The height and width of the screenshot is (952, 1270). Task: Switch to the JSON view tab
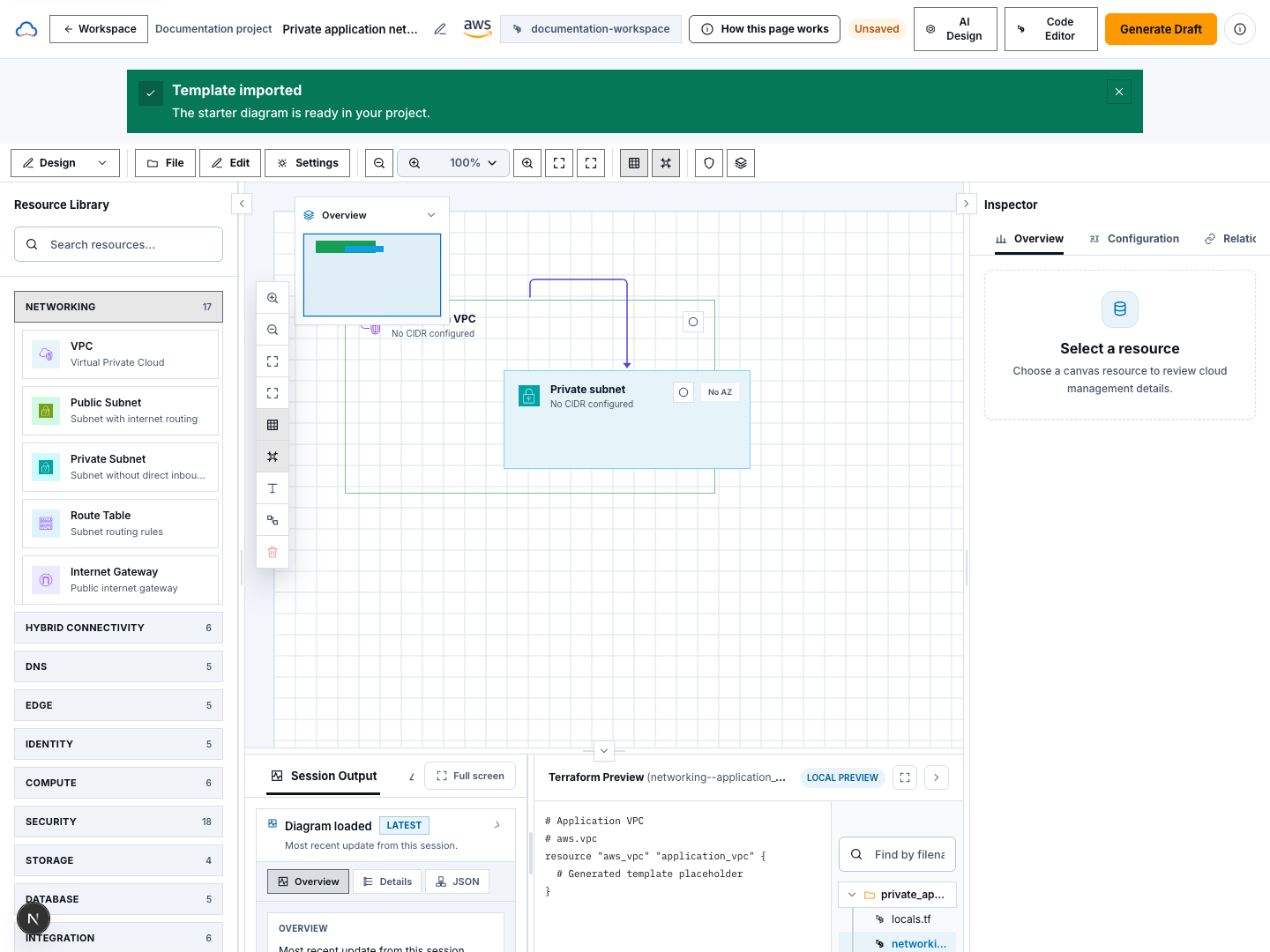point(457,881)
